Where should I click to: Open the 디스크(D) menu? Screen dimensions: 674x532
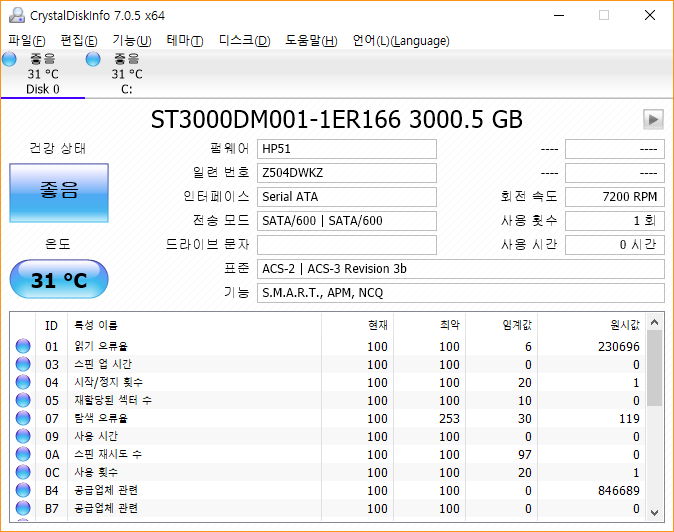coord(245,41)
